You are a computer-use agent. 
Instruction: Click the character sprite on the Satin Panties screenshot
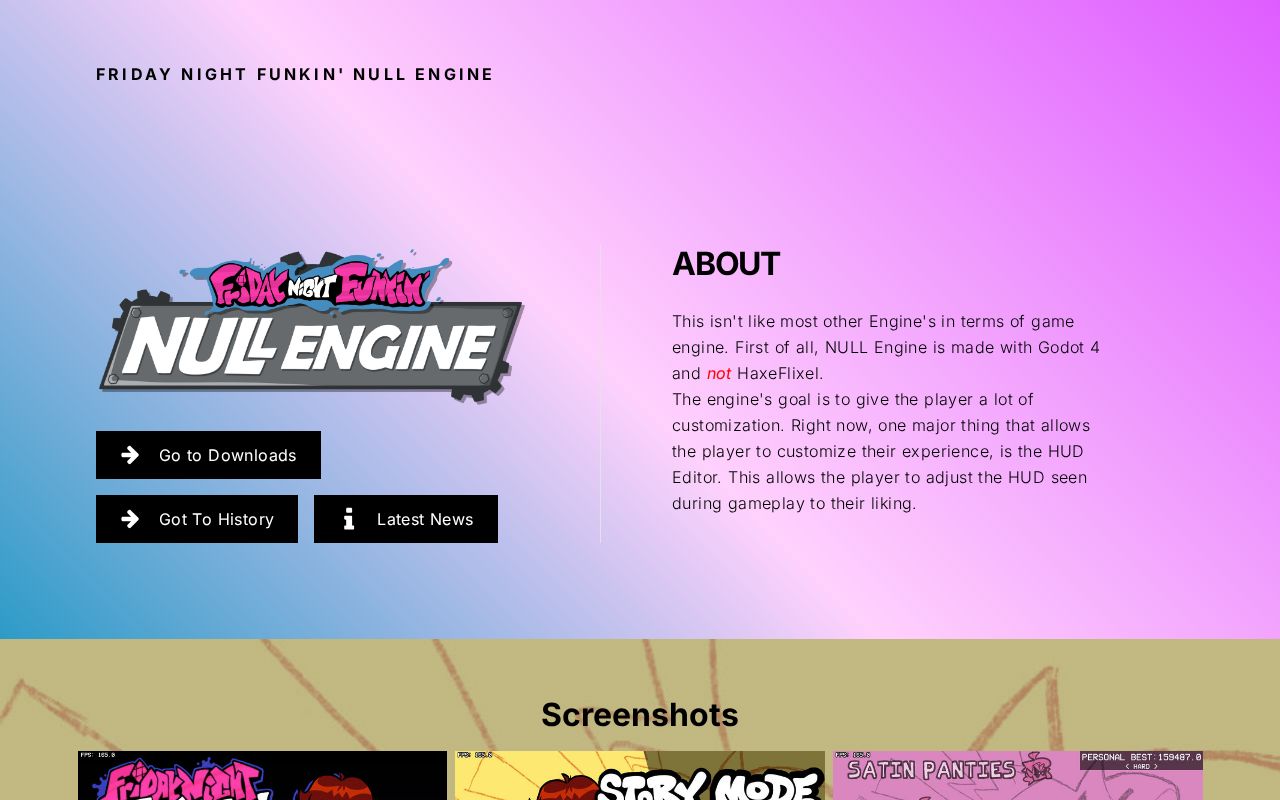click(1036, 770)
